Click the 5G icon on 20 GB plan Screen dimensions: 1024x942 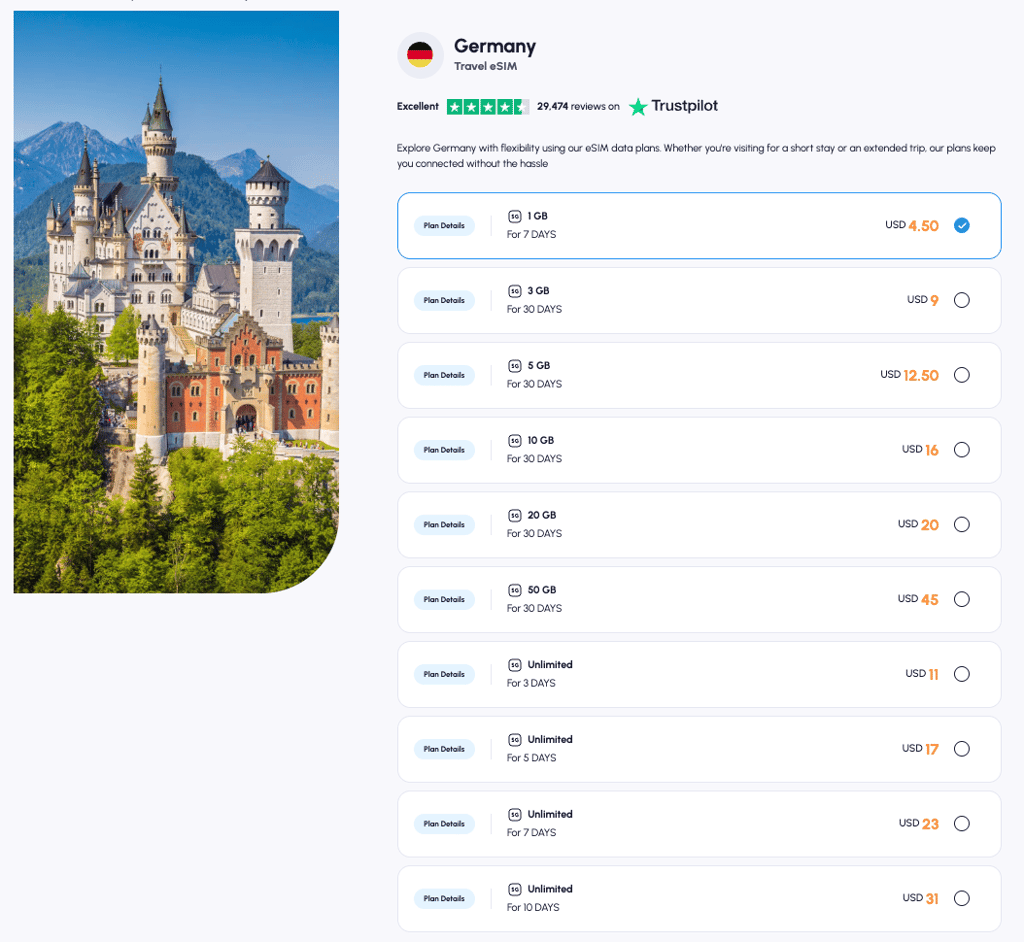coord(515,515)
